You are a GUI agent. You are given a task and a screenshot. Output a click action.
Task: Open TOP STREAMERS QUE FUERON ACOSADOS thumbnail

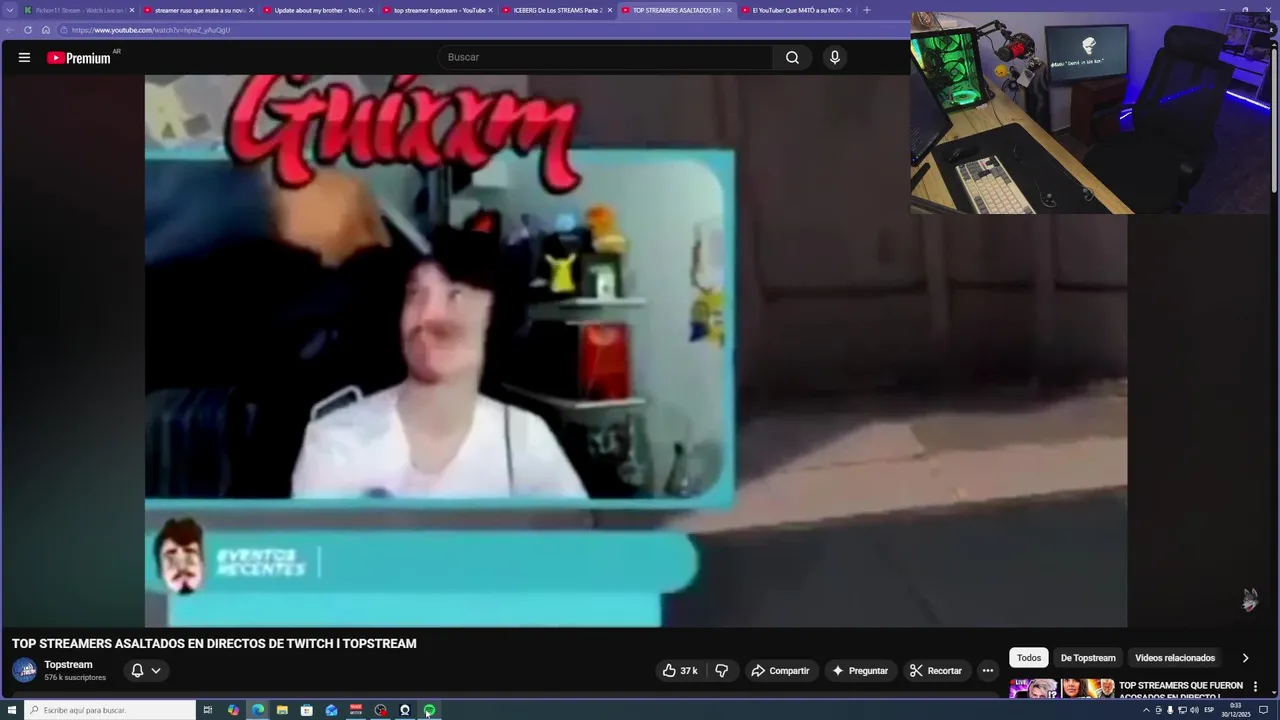pyautogui.click(x=1062, y=689)
